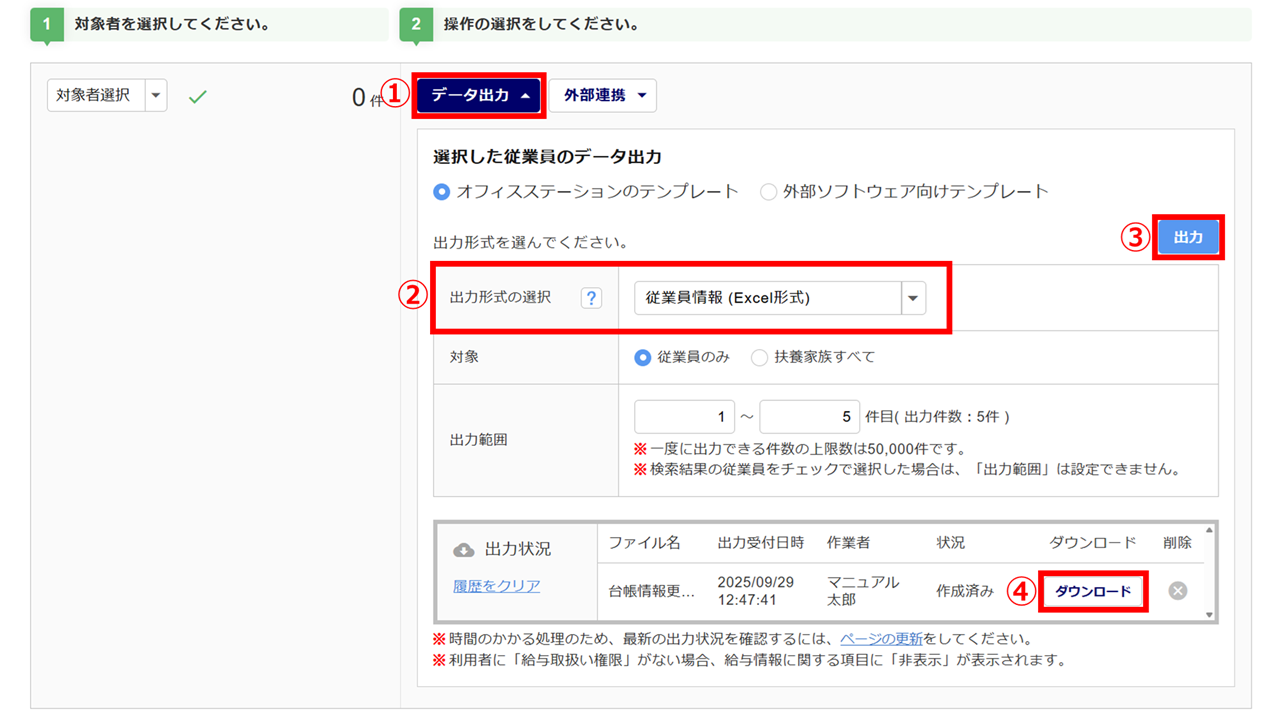Click the cloud download icon beside 出力状況
Image resolution: width=1280 pixels, height=713 pixels.
[x=463, y=550]
